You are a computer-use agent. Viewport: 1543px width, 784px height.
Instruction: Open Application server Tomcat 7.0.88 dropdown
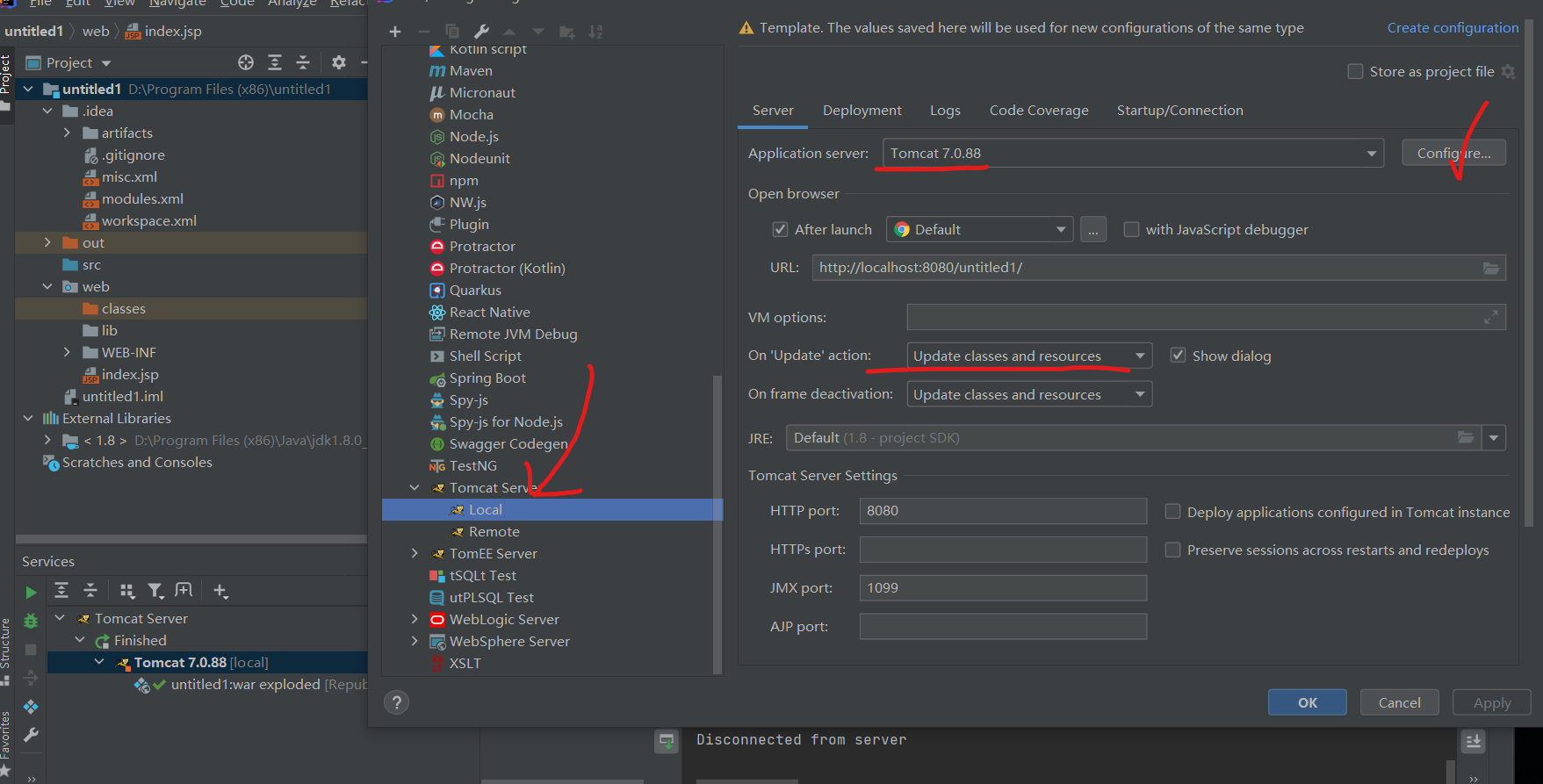(1133, 154)
